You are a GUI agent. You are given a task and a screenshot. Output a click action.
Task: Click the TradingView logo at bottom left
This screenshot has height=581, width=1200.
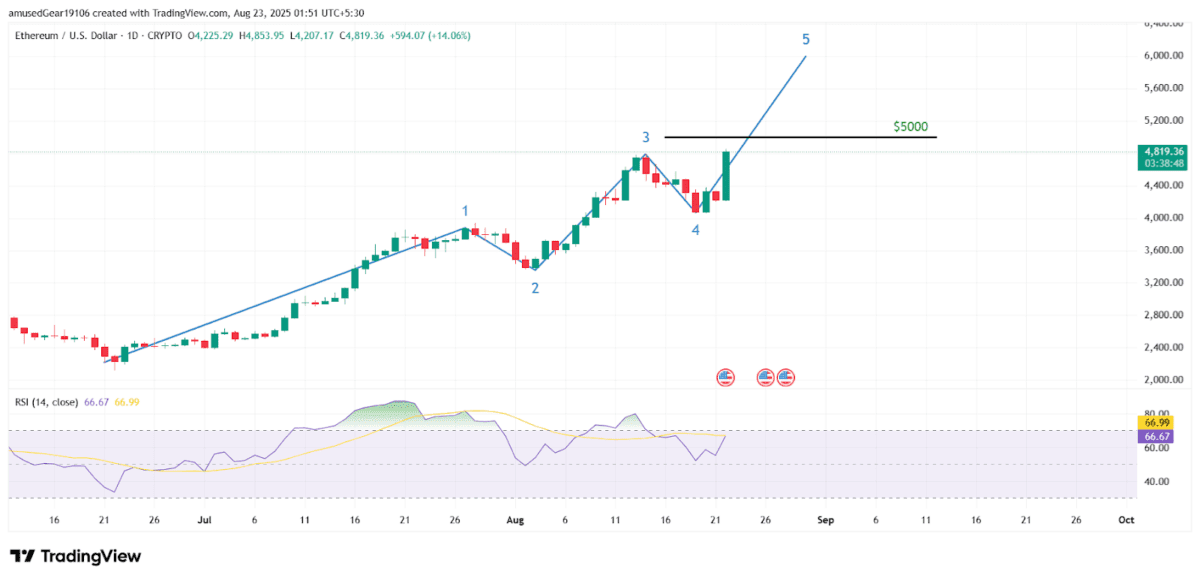[x=75, y=556]
